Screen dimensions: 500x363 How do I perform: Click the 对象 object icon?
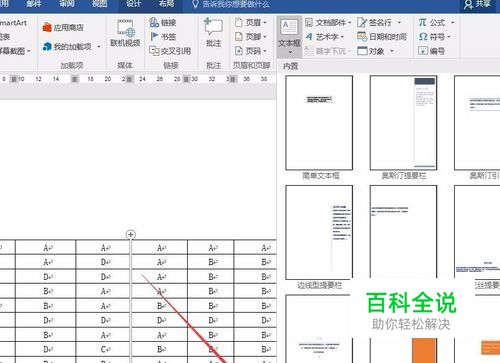[362, 51]
